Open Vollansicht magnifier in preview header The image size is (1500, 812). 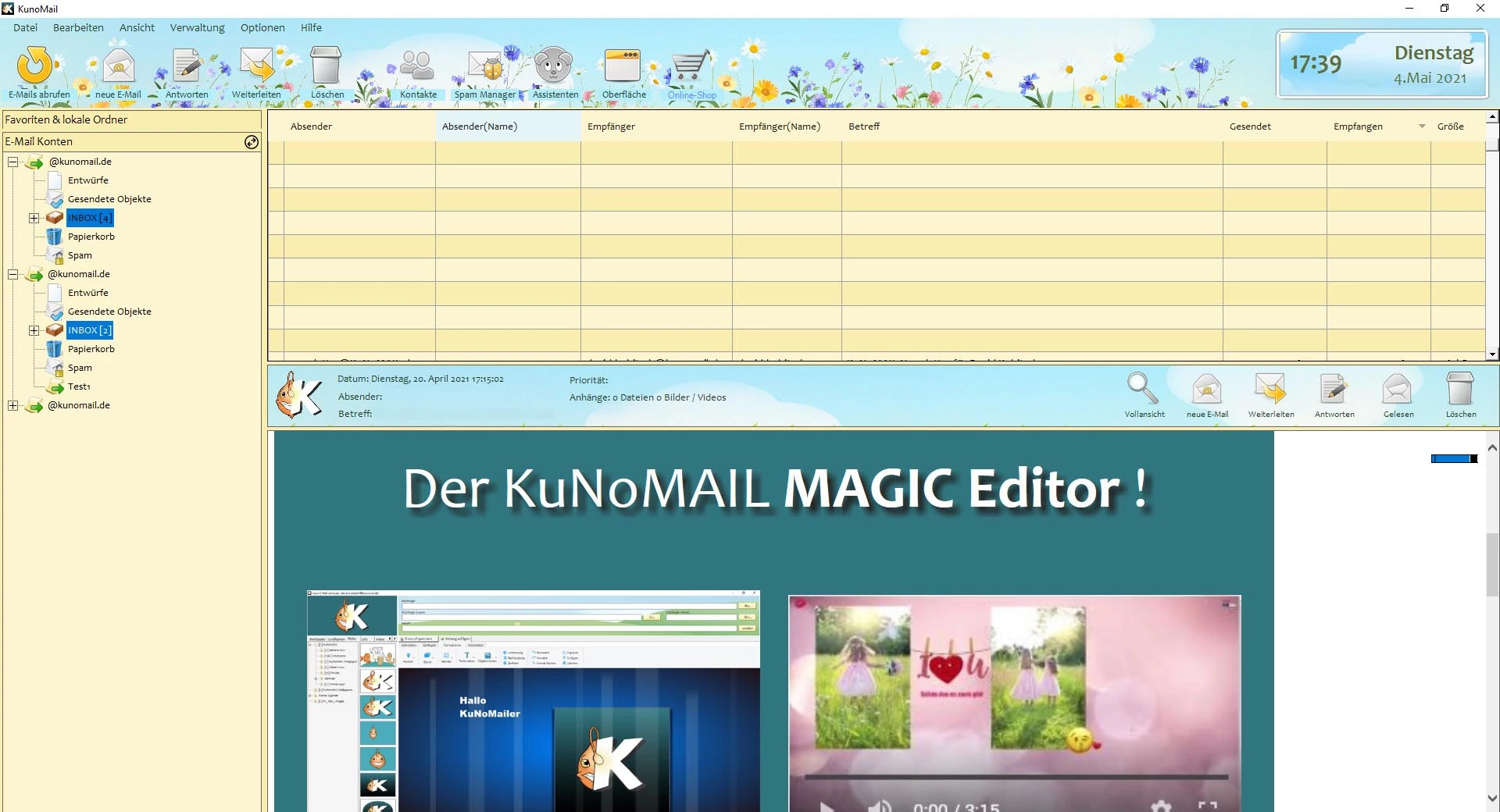(x=1143, y=389)
